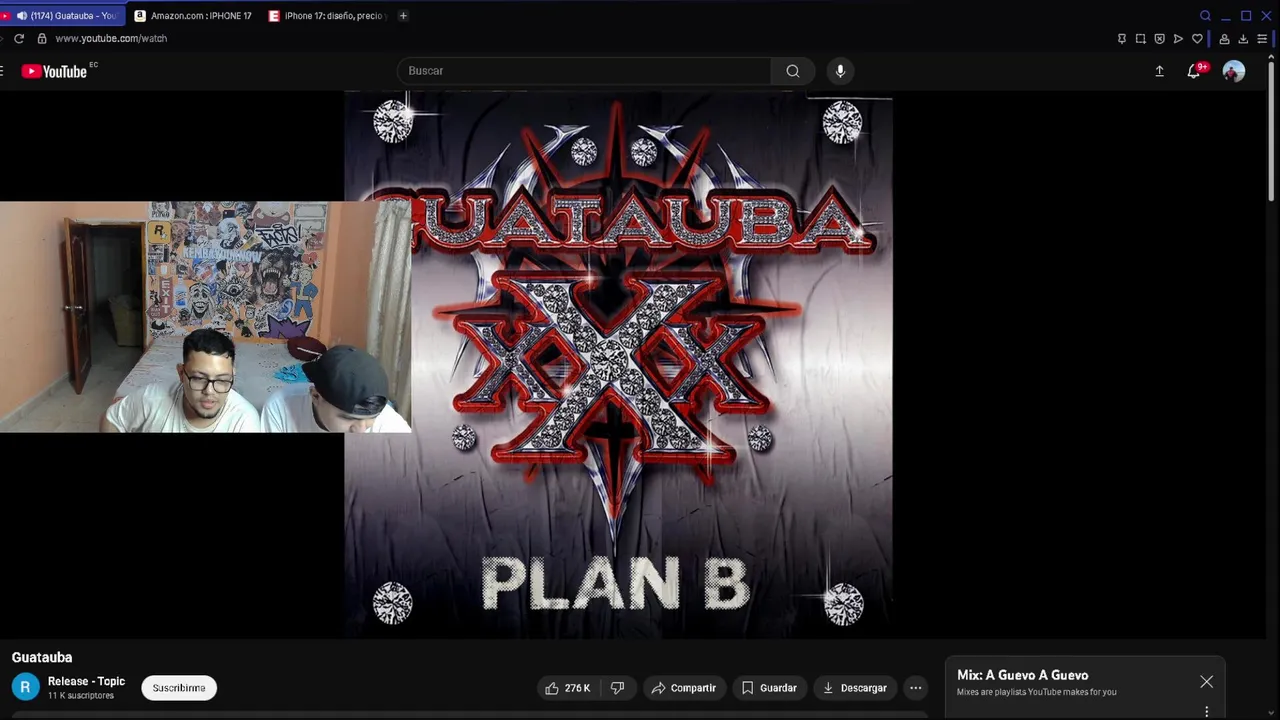Focus the Buscar search field
The image size is (1280, 720).
point(584,71)
